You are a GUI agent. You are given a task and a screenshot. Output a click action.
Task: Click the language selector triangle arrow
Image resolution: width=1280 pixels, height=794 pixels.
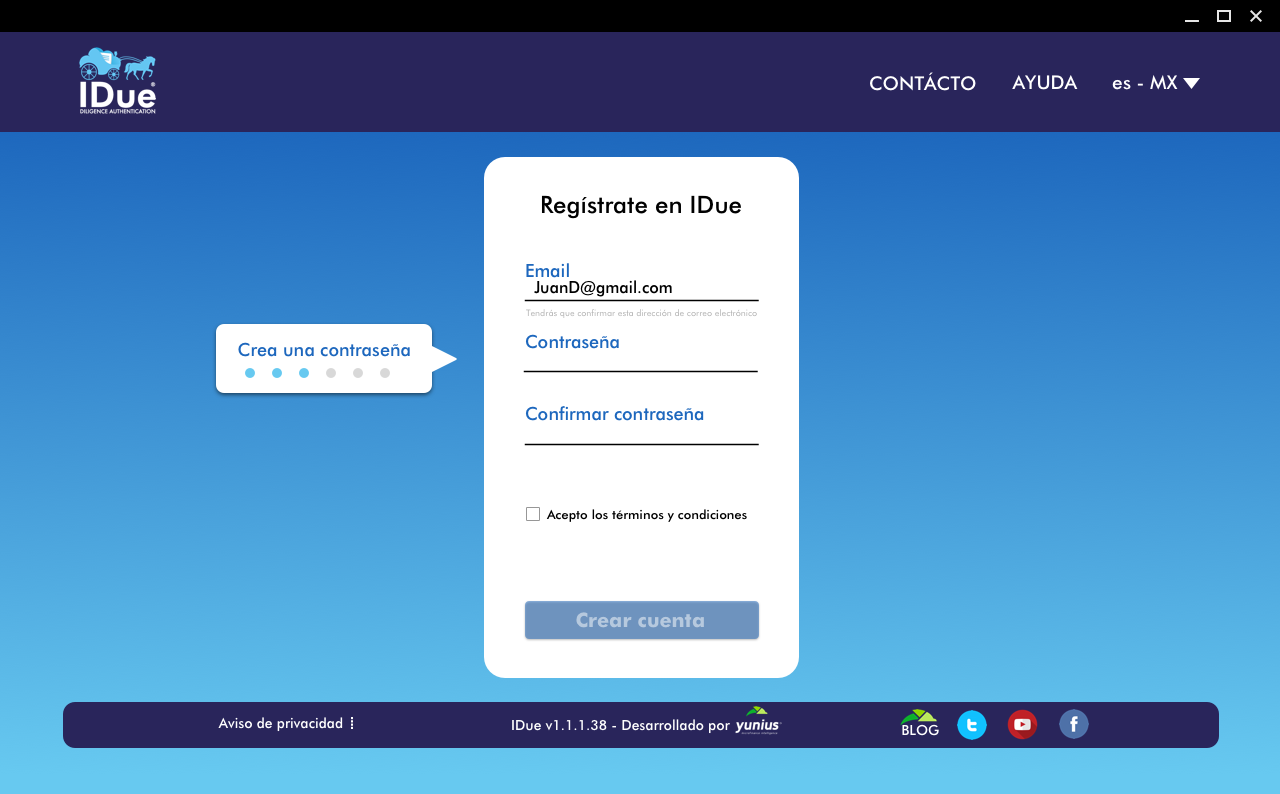click(1191, 83)
